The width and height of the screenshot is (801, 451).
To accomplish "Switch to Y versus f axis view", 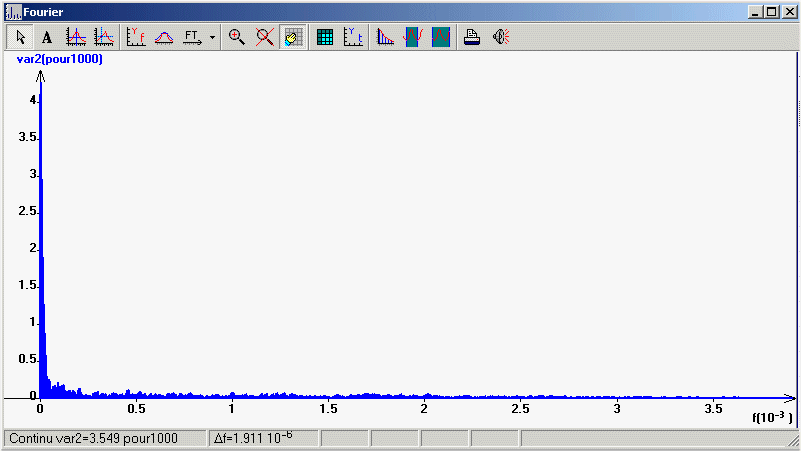I will pos(136,37).
